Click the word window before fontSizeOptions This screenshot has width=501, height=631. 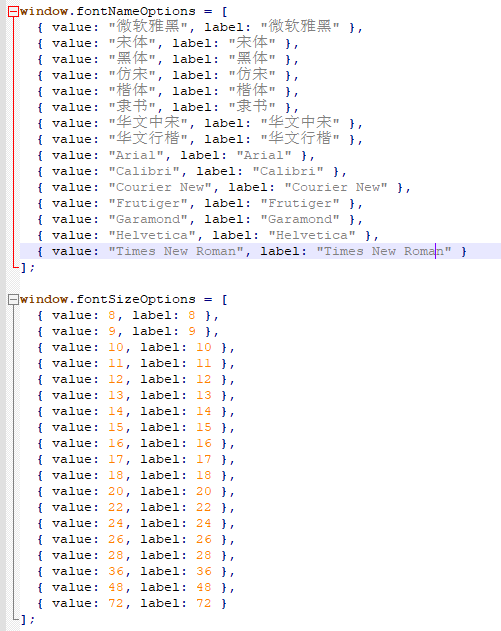[44, 299]
